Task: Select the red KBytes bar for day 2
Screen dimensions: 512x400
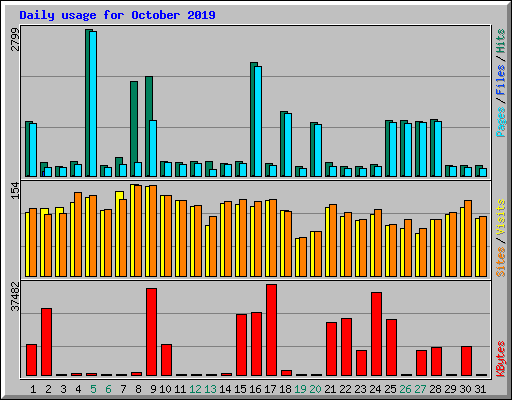Action: 47,342
